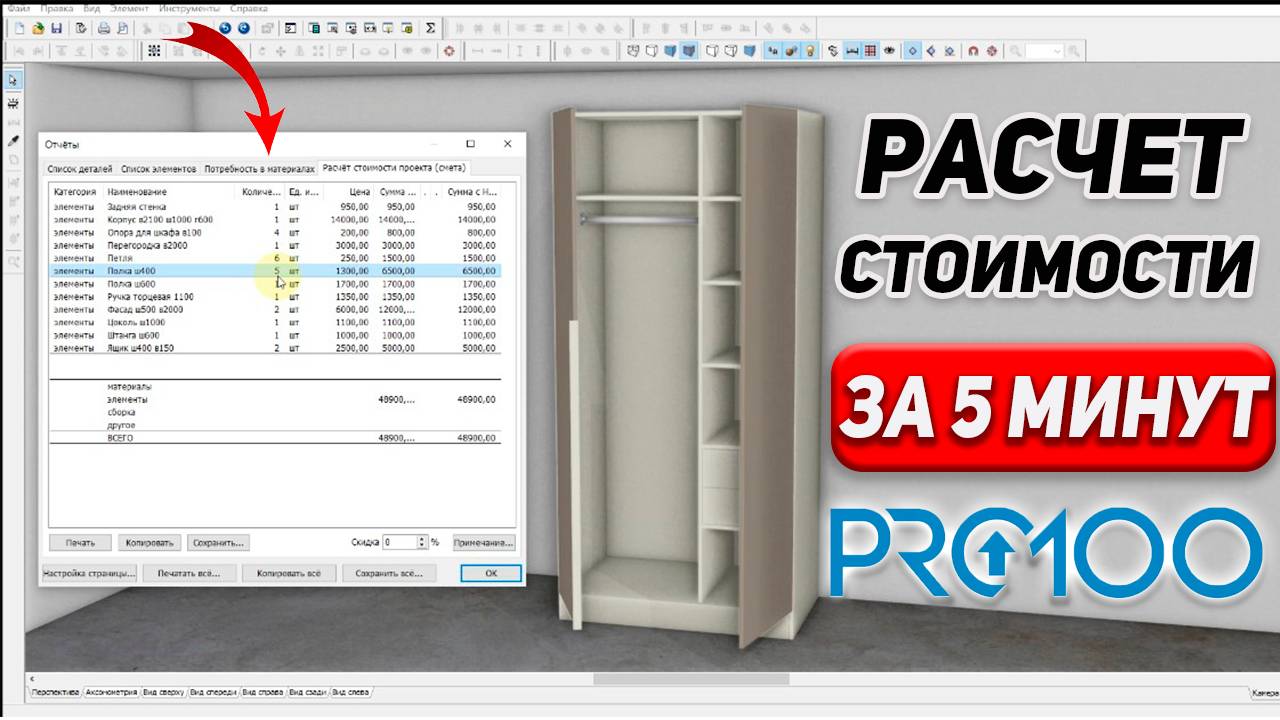
Task: Select the Петля row
Action: pyautogui.click(x=276, y=258)
